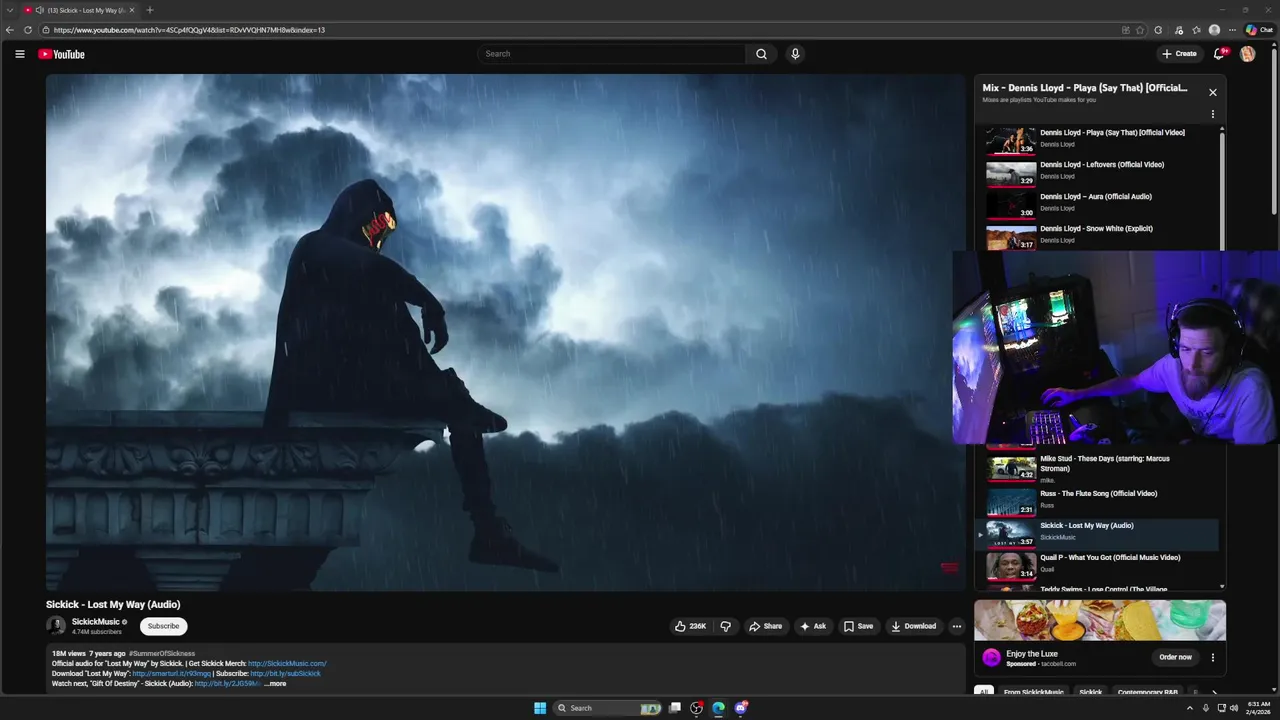Play Dennis Lloyd - Leftovers in playlist

tap(1097, 171)
